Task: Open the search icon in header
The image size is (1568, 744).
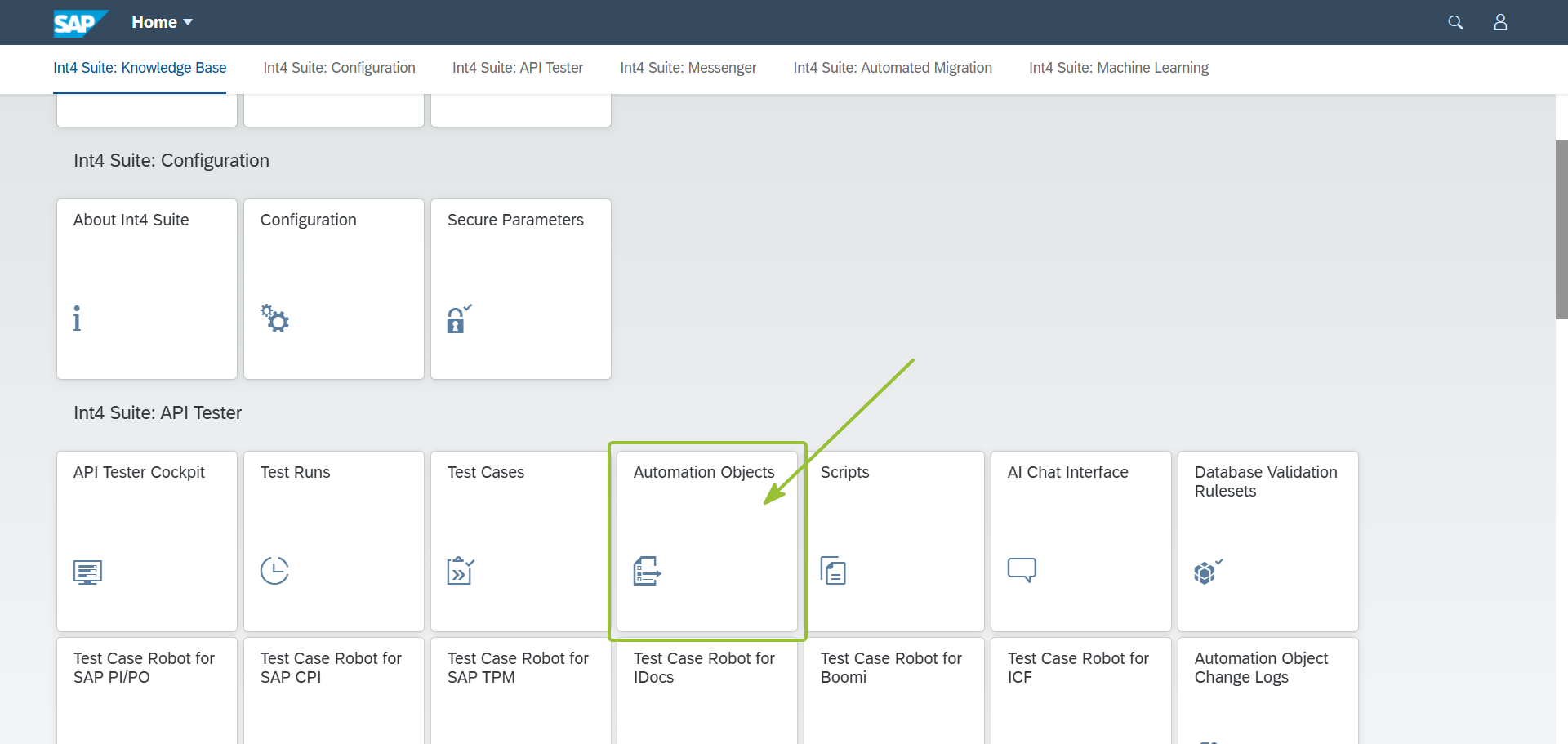Action: pyautogui.click(x=1455, y=22)
